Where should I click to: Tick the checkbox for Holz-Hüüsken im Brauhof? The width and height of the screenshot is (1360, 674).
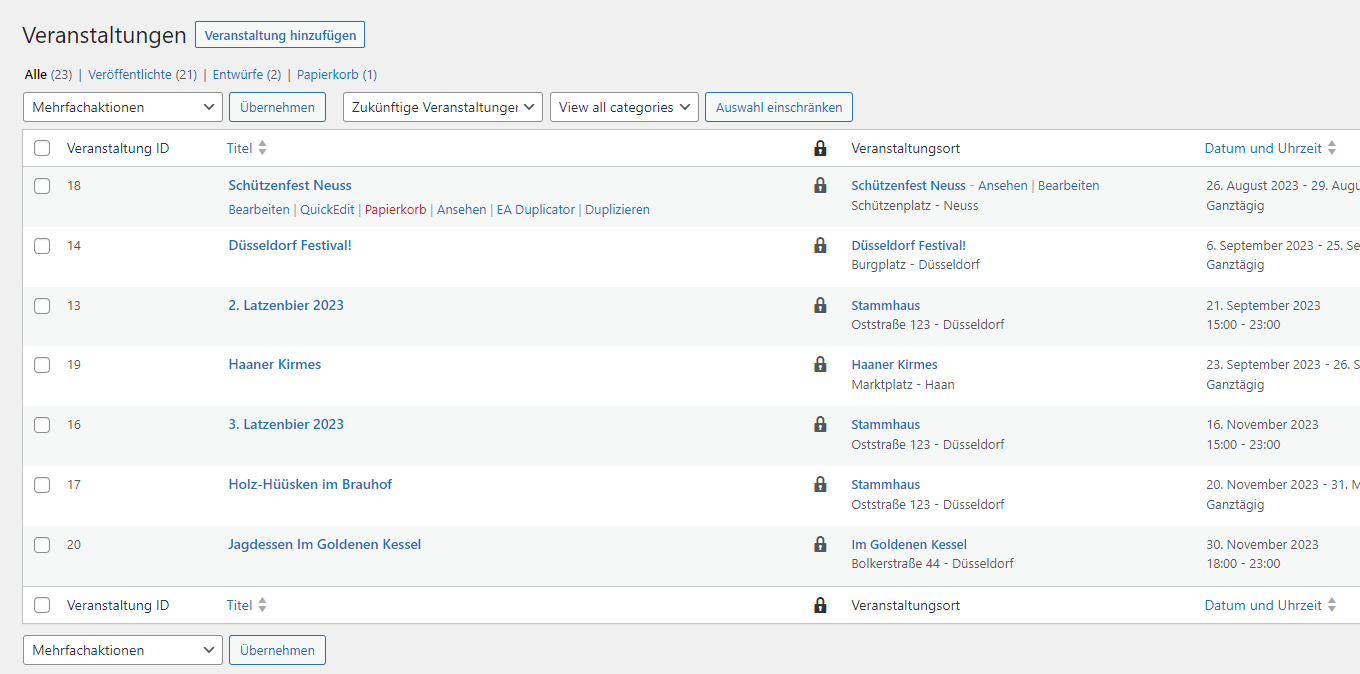[42, 485]
